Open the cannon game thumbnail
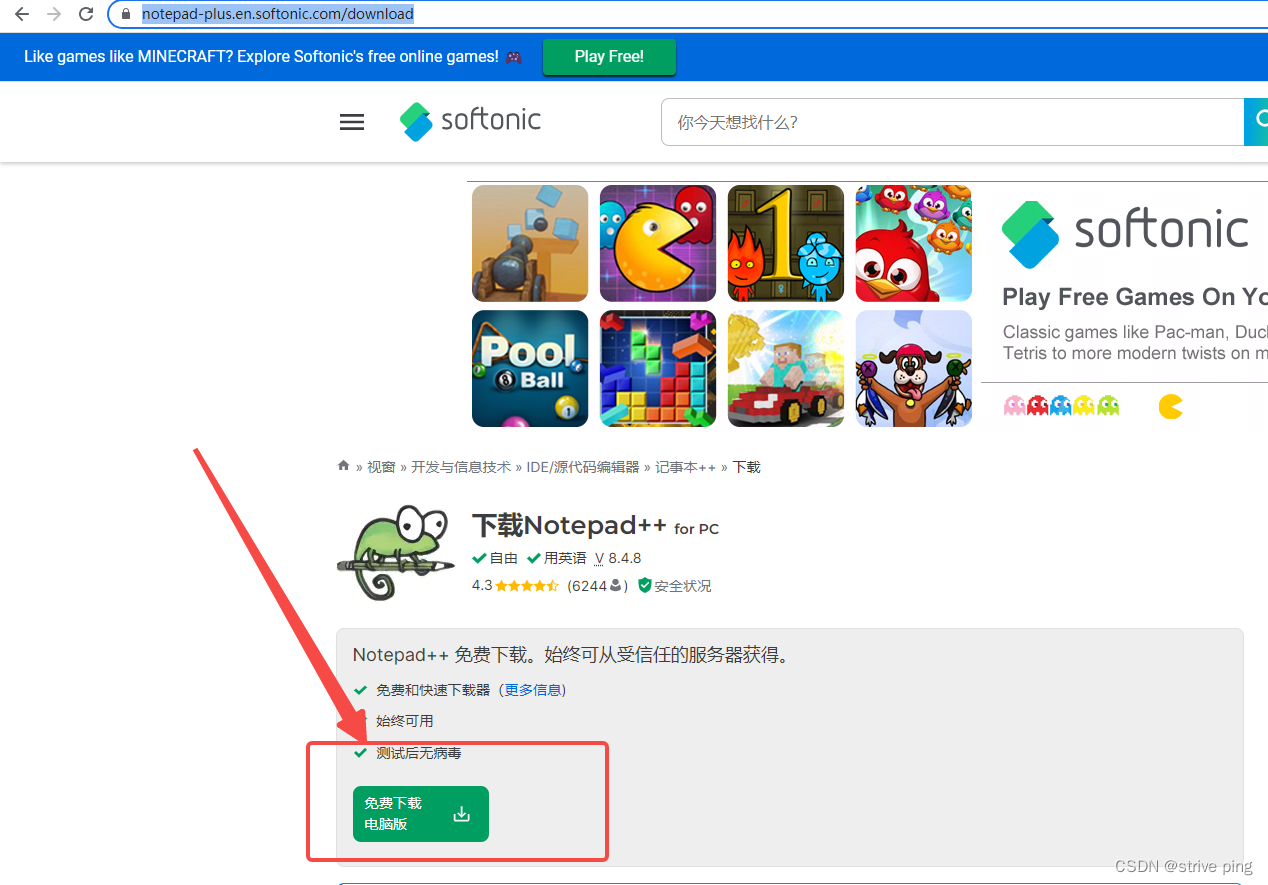Image resolution: width=1268 pixels, height=885 pixels. 530,243
